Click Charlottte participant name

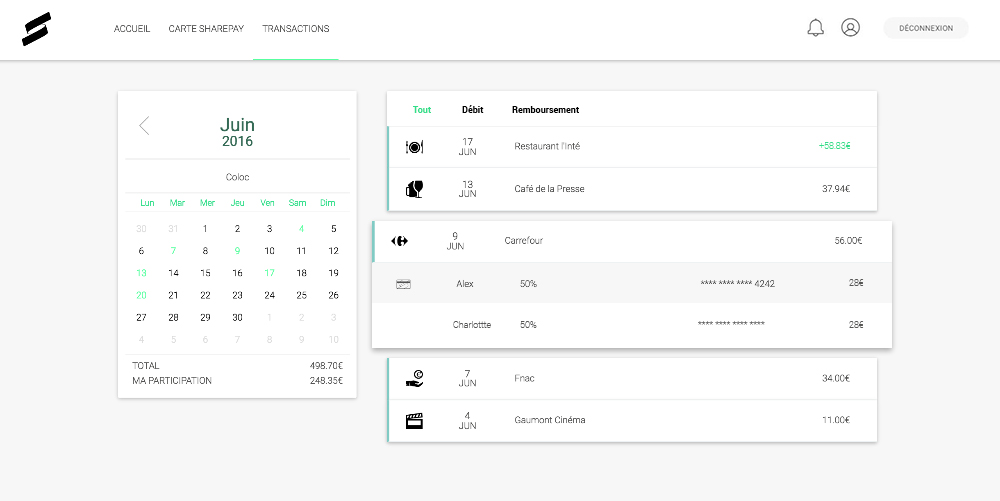[x=472, y=325]
